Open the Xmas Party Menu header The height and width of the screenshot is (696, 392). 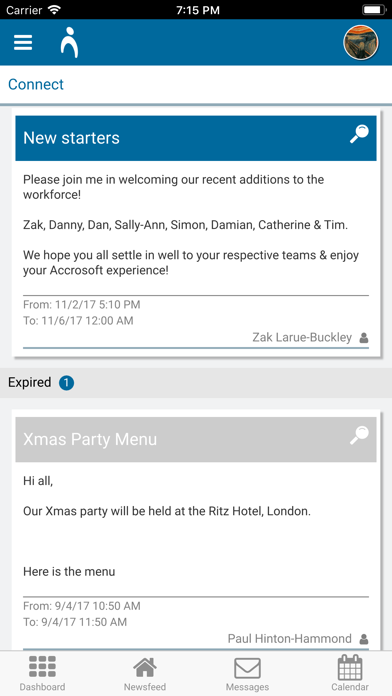tap(196, 439)
